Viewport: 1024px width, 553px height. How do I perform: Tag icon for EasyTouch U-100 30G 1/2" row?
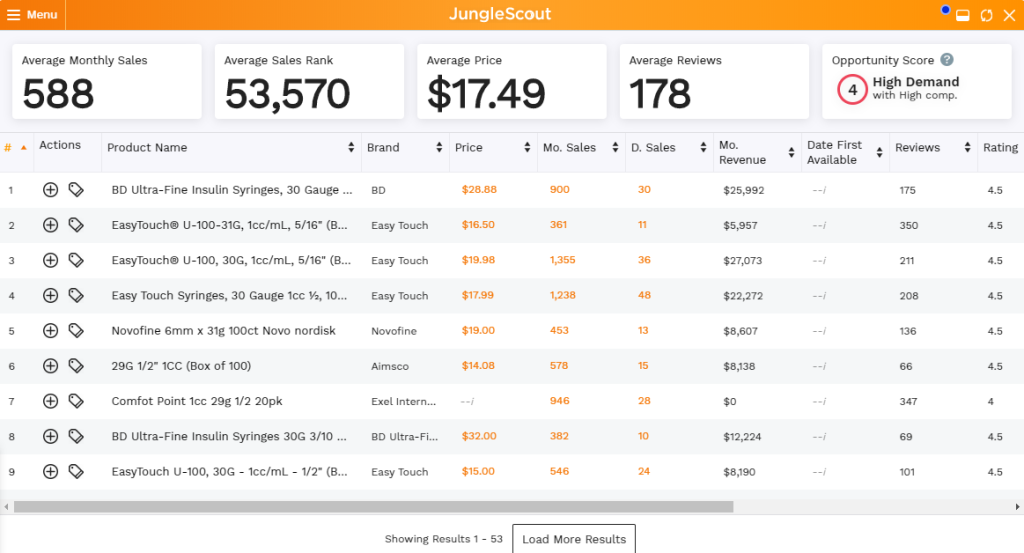pyautogui.click(x=76, y=472)
